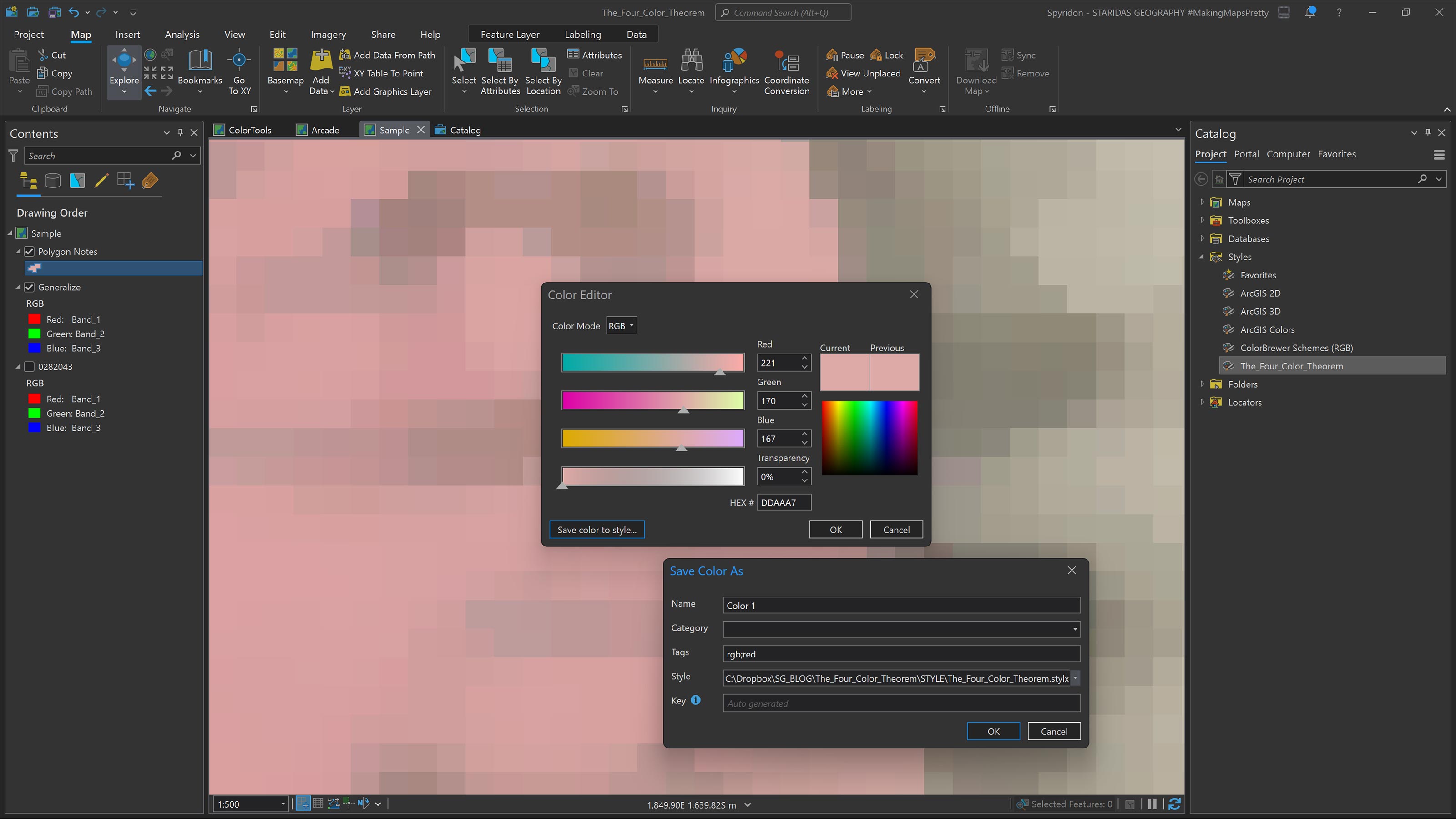The height and width of the screenshot is (819, 1456).
Task: Uncheck the Polygon Notes layer visibility
Action: click(x=30, y=251)
